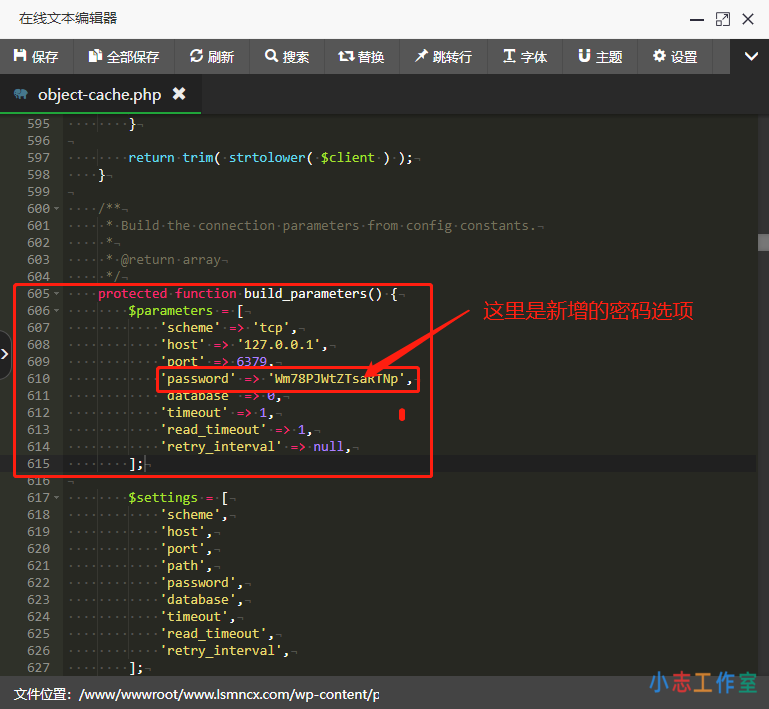Click the $client variable on line 597
This screenshot has width=769, height=709.
(x=347, y=157)
